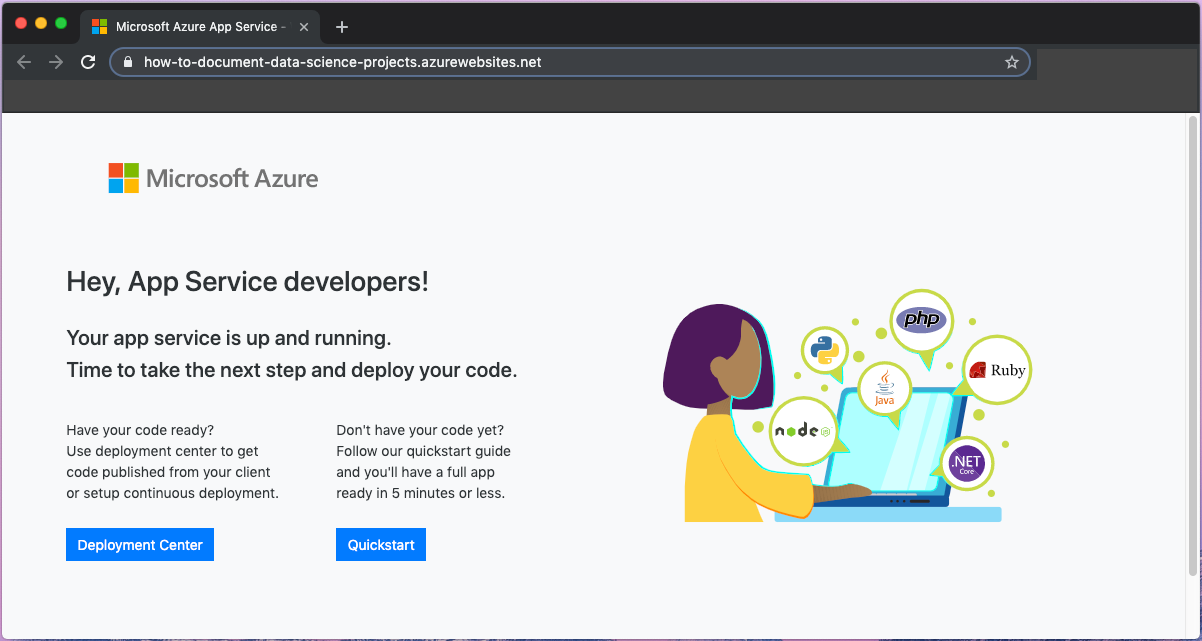Open a new browser tab
This screenshot has height=641, width=1202.
(x=341, y=27)
